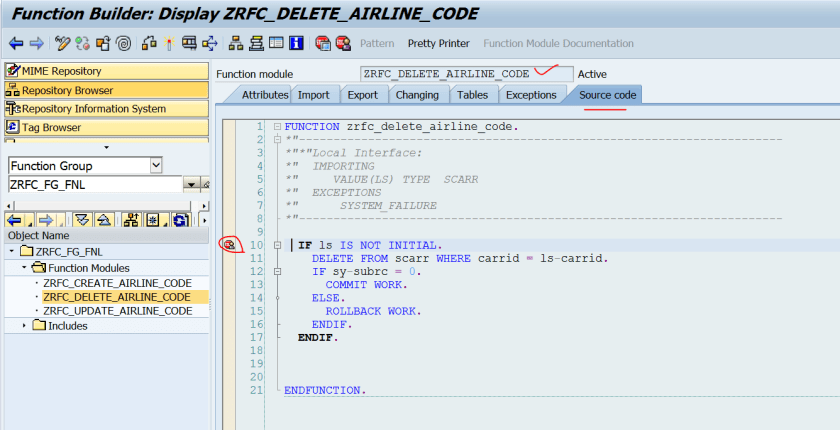
Task: Click the Active/Inactive switch icon
Action: (x=82, y=43)
